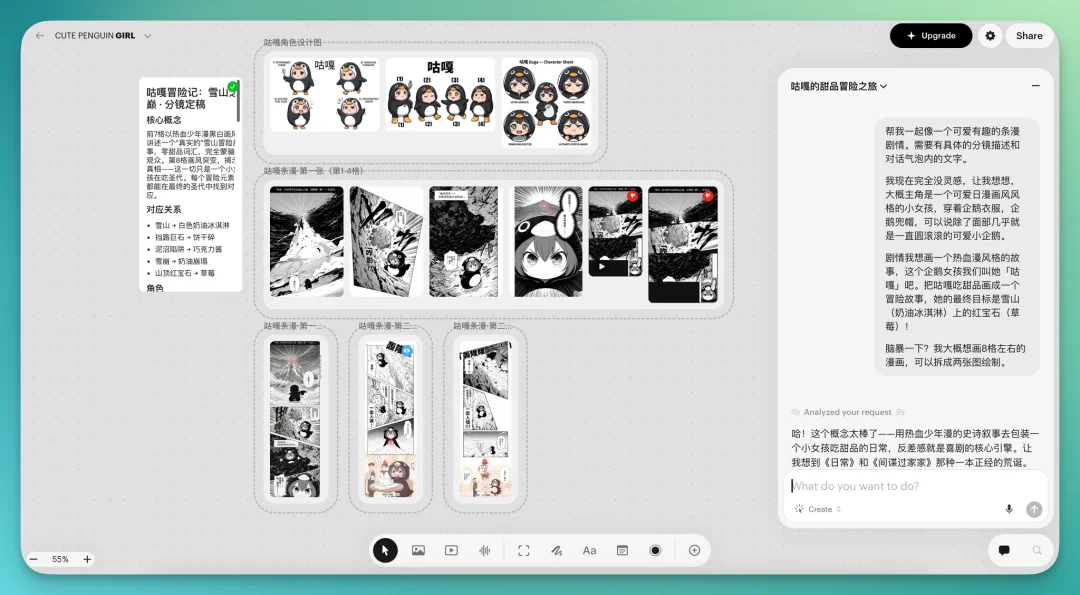The image size is (1080, 595).
Task: Click the red heart badge on comic thumbnail
Action: coord(633,196)
